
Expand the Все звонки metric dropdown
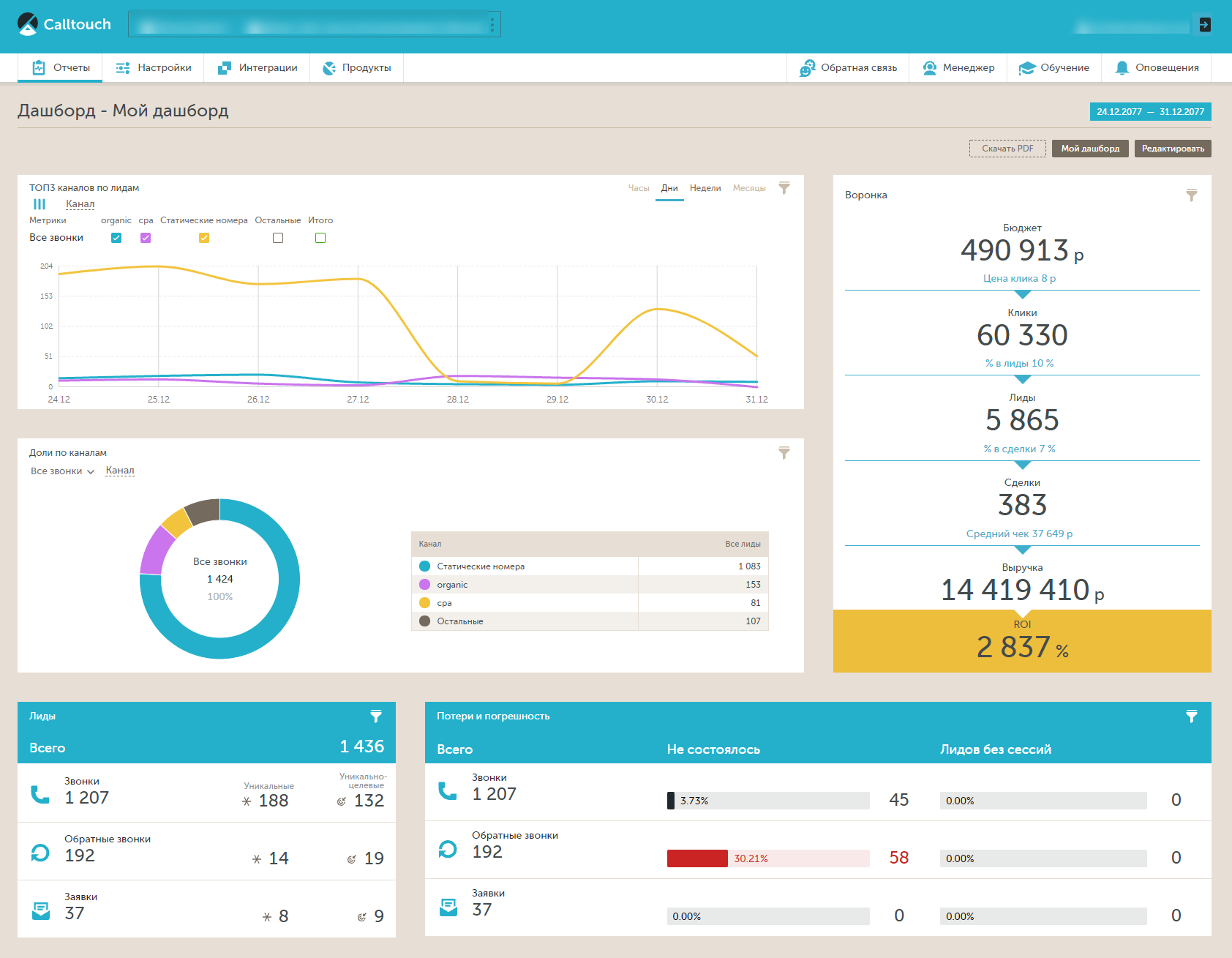(62, 471)
